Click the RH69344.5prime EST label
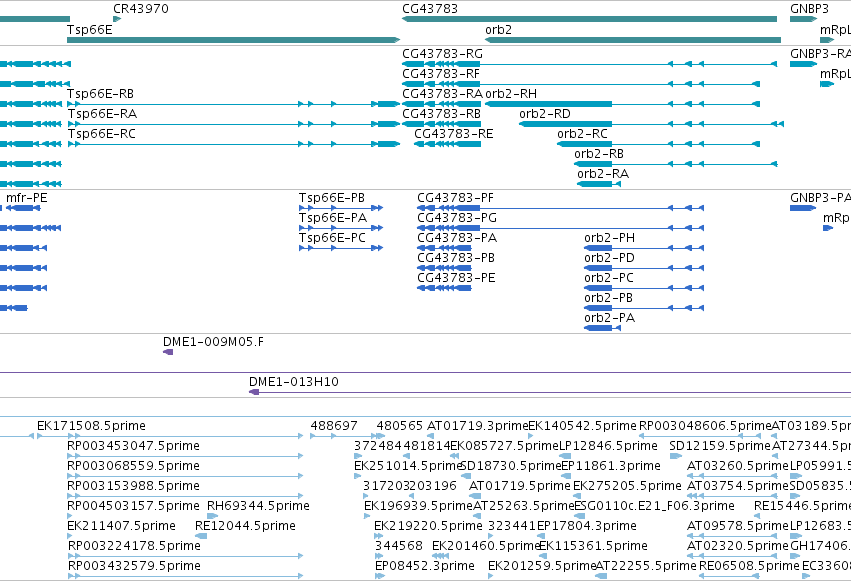Viewport: 851px width, 581px height. [x=258, y=507]
